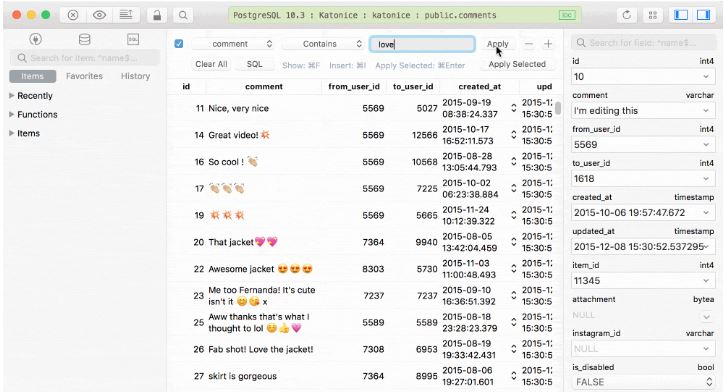This screenshot has height=392, width=726.
Task: Open the structure list toolbar icon
Action: pyautogui.click(x=125, y=15)
